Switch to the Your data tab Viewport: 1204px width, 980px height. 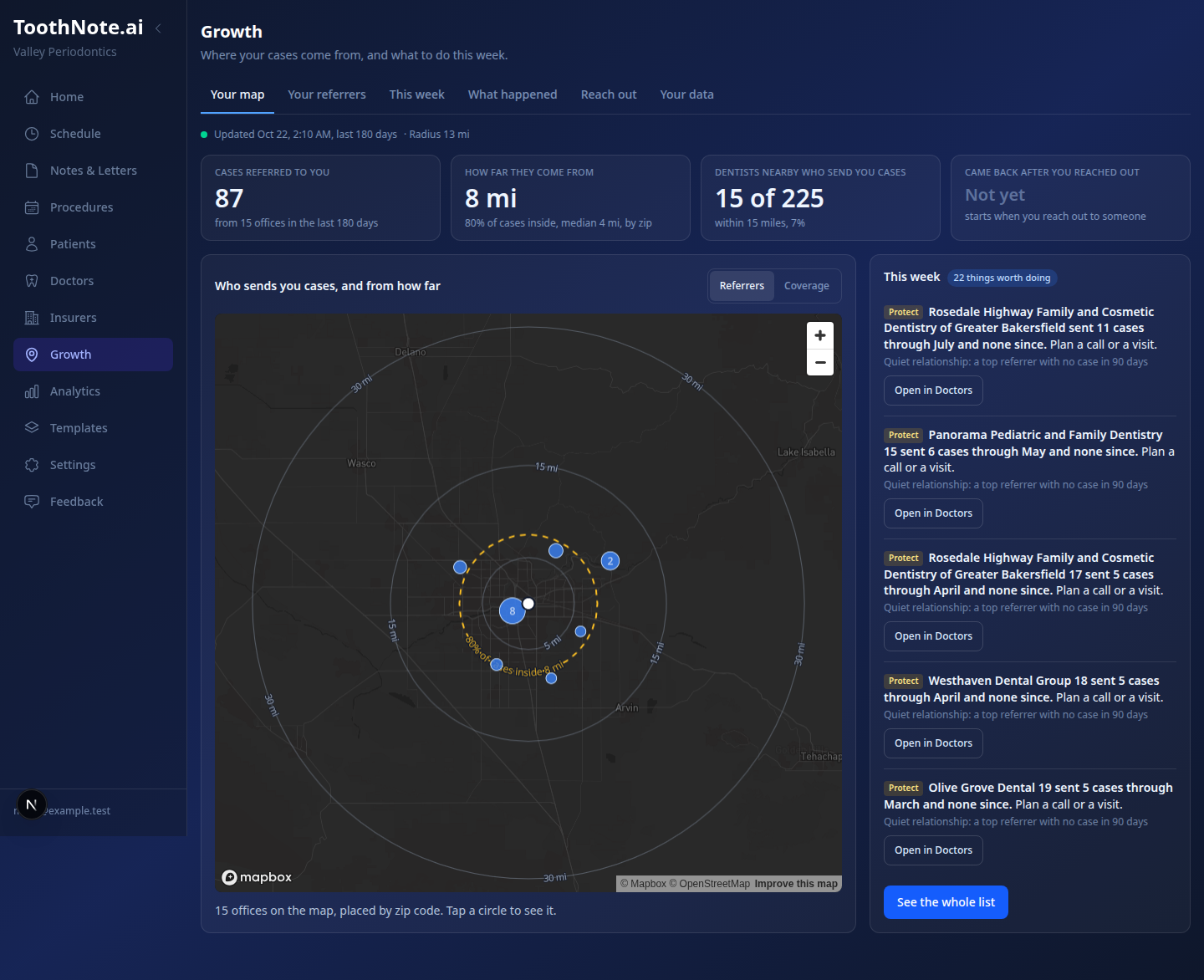(x=687, y=94)
